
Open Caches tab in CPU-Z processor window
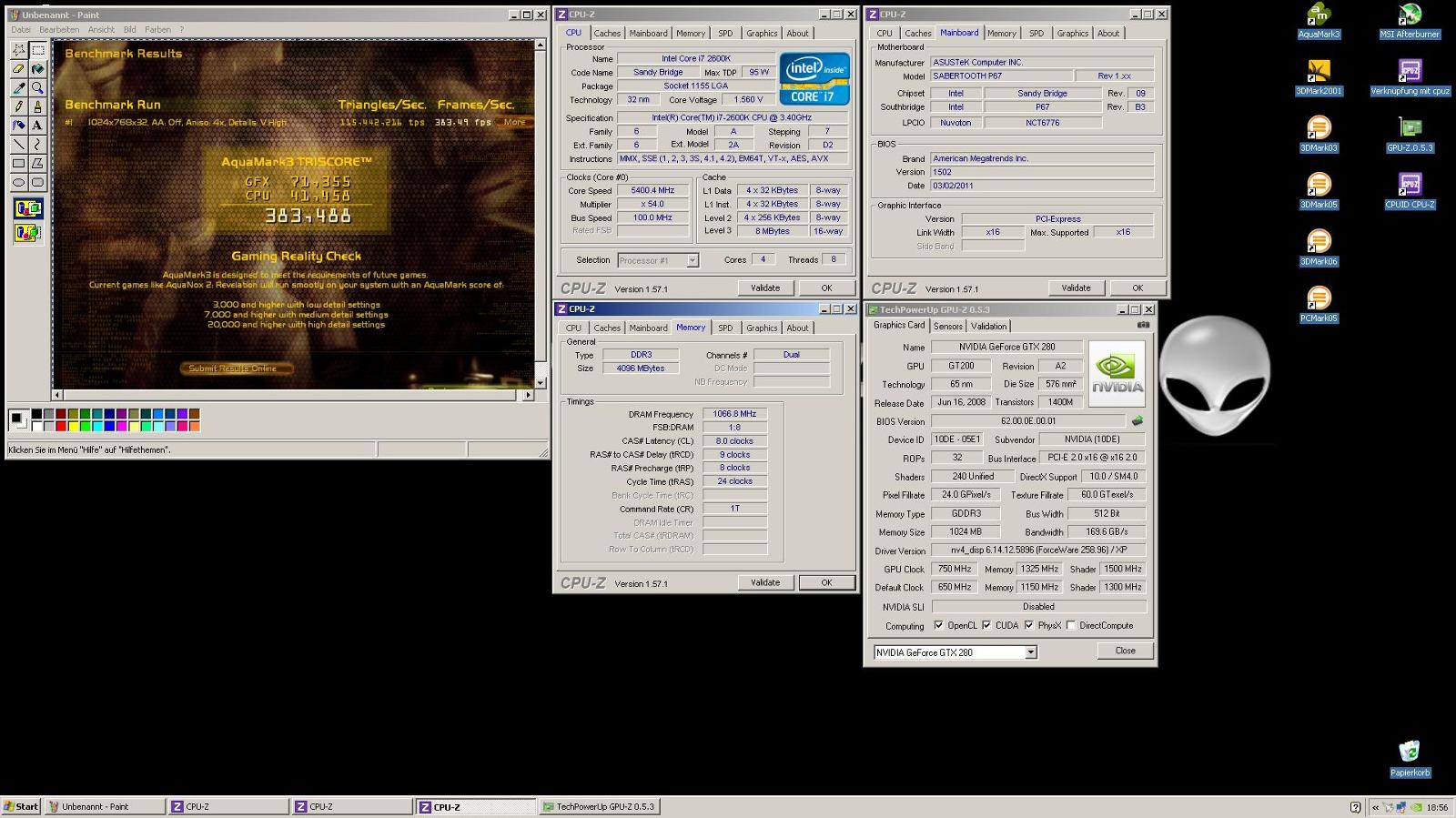tap(607, 33)
